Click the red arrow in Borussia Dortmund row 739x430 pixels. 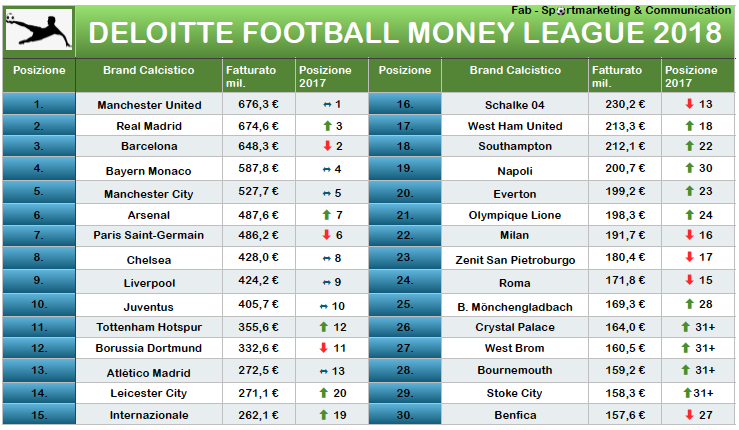(323, 347)
